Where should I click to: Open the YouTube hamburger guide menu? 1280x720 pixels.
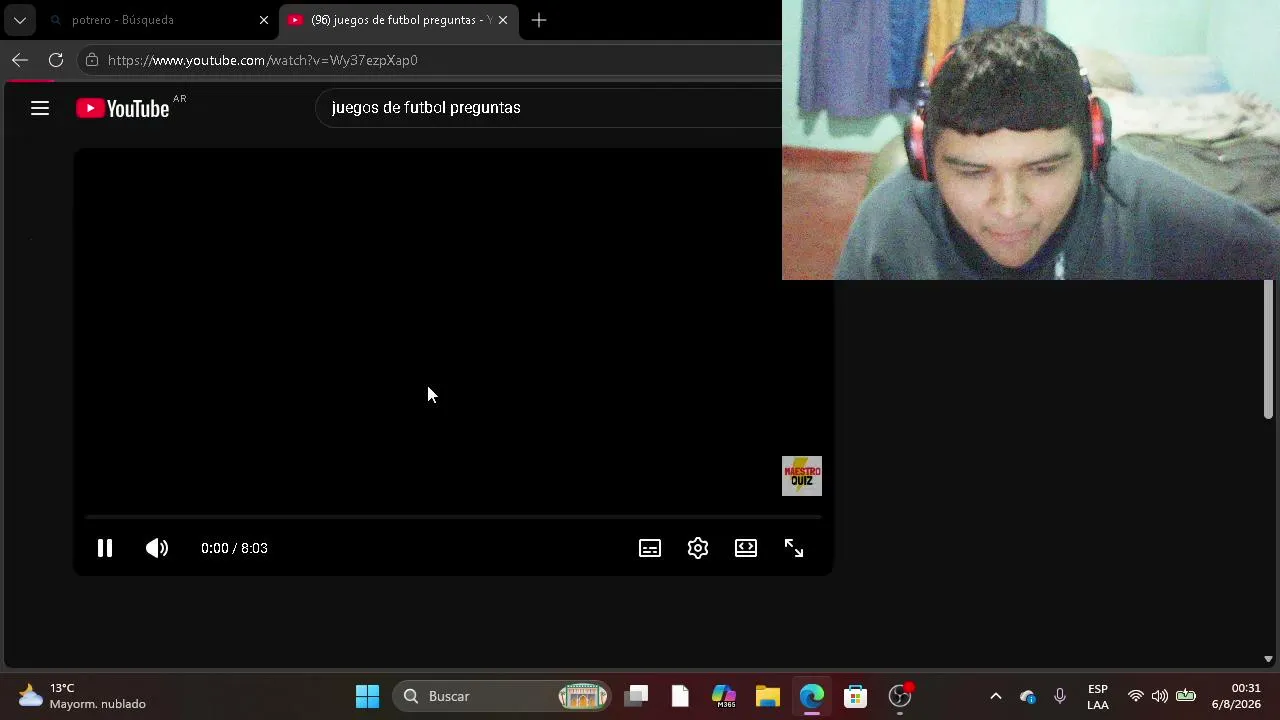[40, 108]
